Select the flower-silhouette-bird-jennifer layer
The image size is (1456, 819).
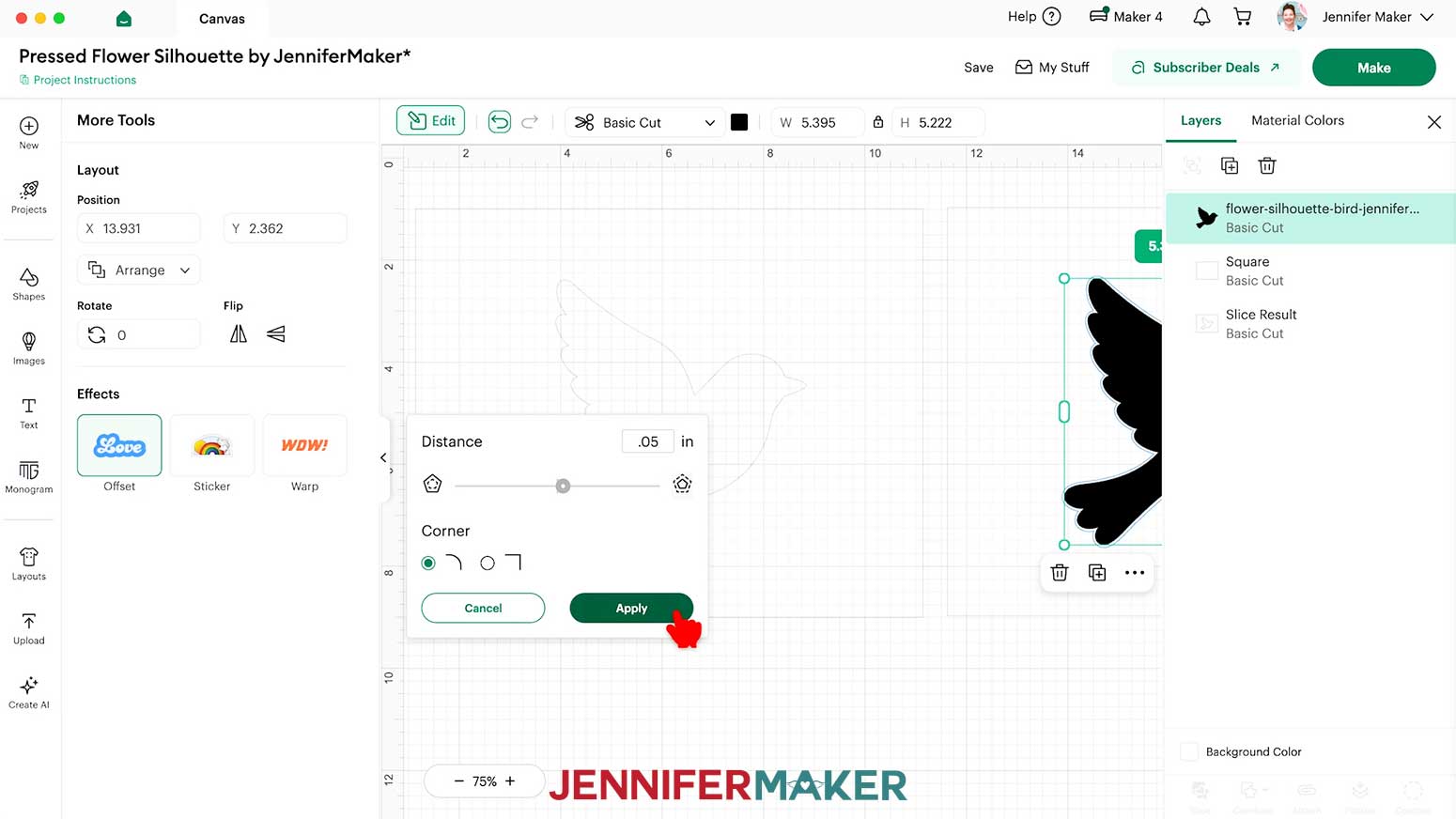pos(1310,218)
